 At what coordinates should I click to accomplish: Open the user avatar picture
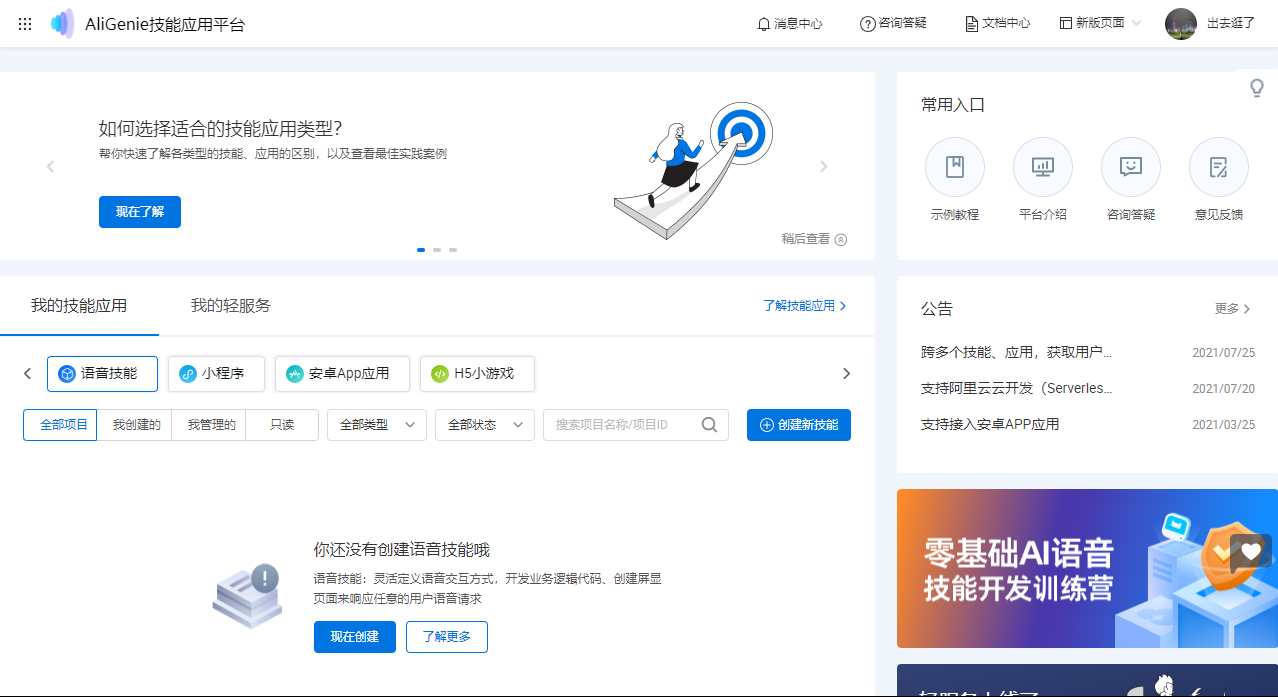(1181, 24)
